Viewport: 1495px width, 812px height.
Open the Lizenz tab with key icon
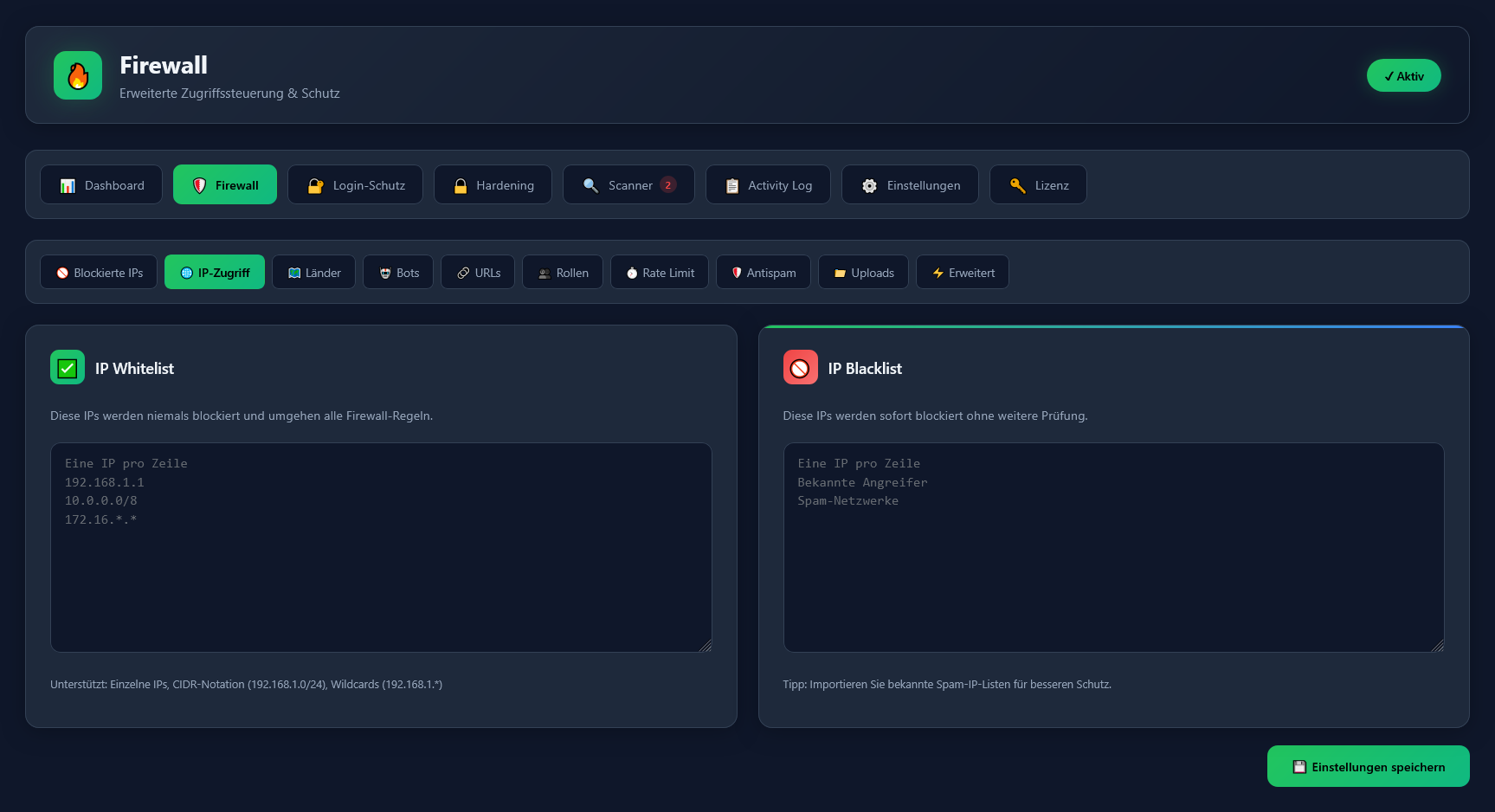tap(1038, 185)
